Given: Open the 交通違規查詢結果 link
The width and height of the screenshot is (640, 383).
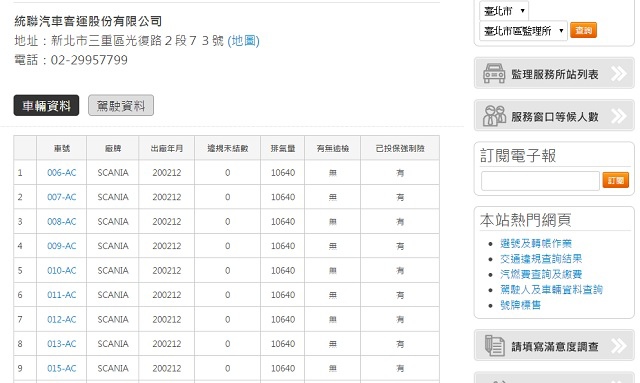Looking at the screenshot, I should click(541, 259).
